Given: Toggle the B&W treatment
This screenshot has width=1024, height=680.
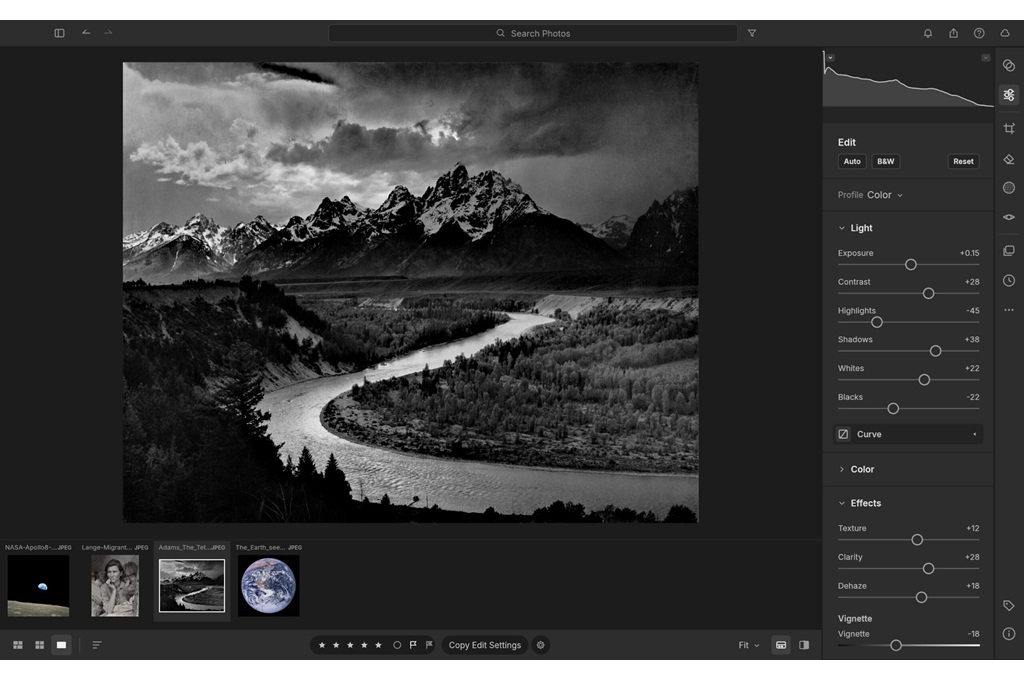Looking at the screenshot, I should [886, 161].
